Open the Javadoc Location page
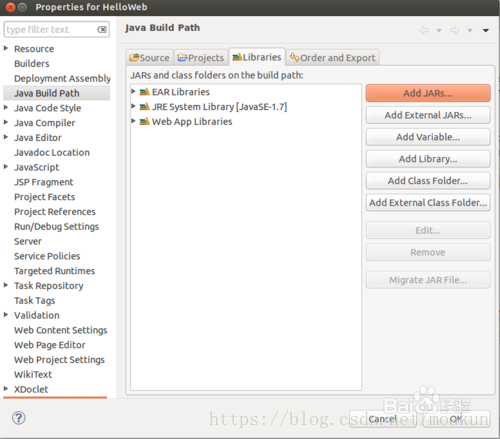 point(52,153)
